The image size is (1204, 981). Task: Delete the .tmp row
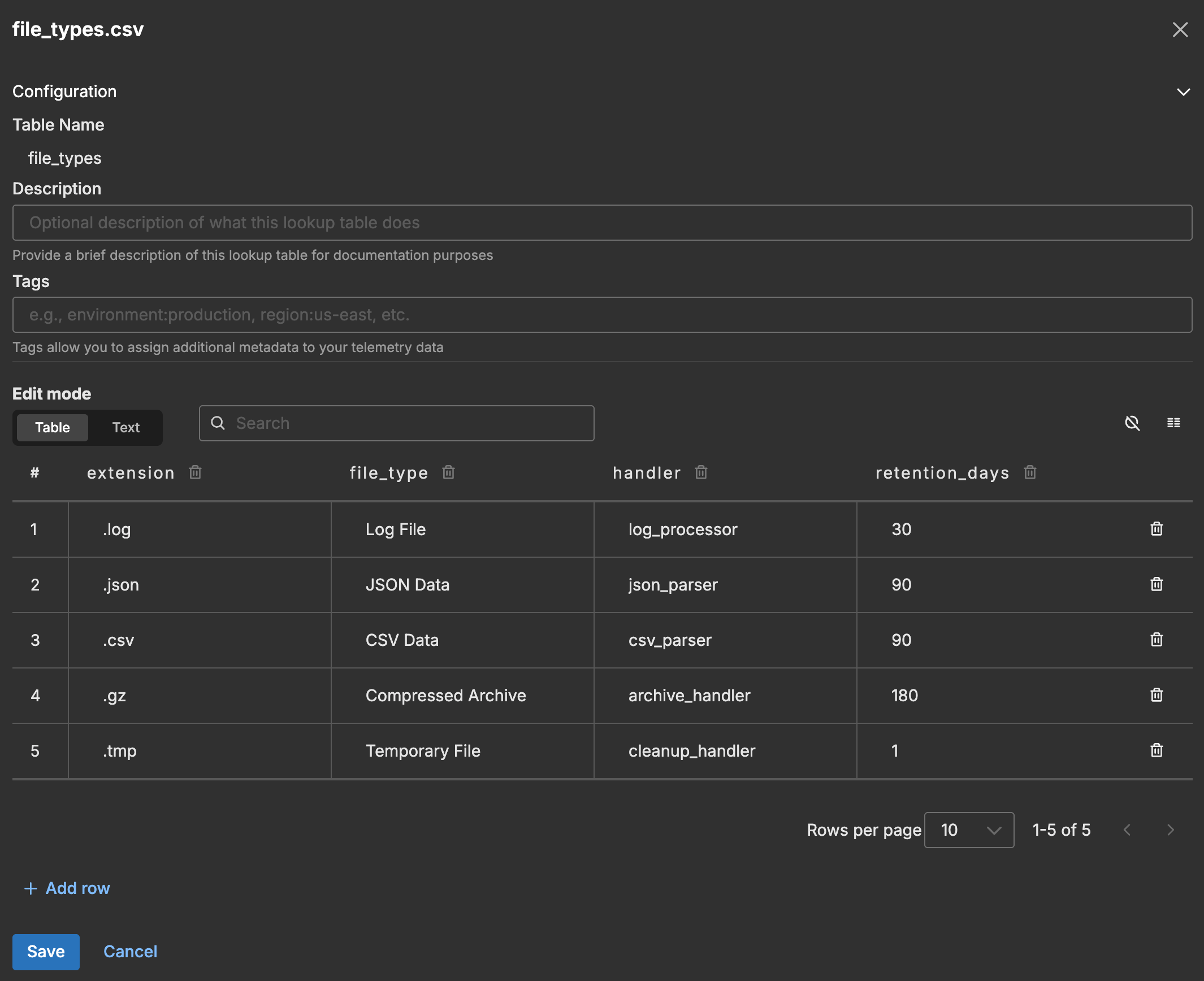(x=1156, y=750)
